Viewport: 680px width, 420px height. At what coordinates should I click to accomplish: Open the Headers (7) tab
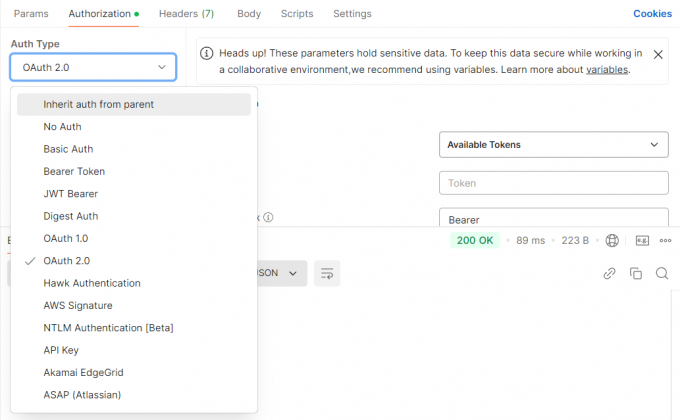(186, 14)
